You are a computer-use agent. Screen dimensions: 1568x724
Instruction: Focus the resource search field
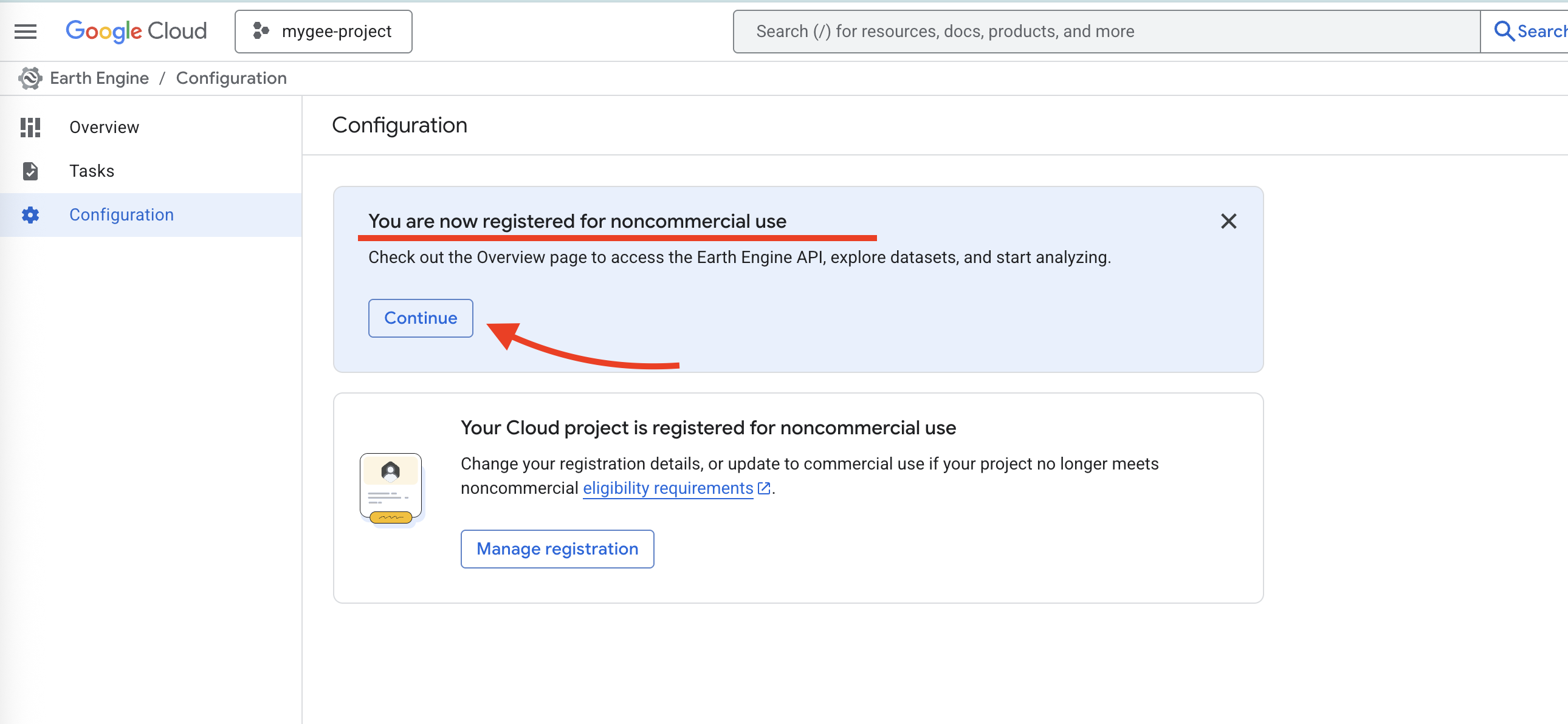point(1106,31)
